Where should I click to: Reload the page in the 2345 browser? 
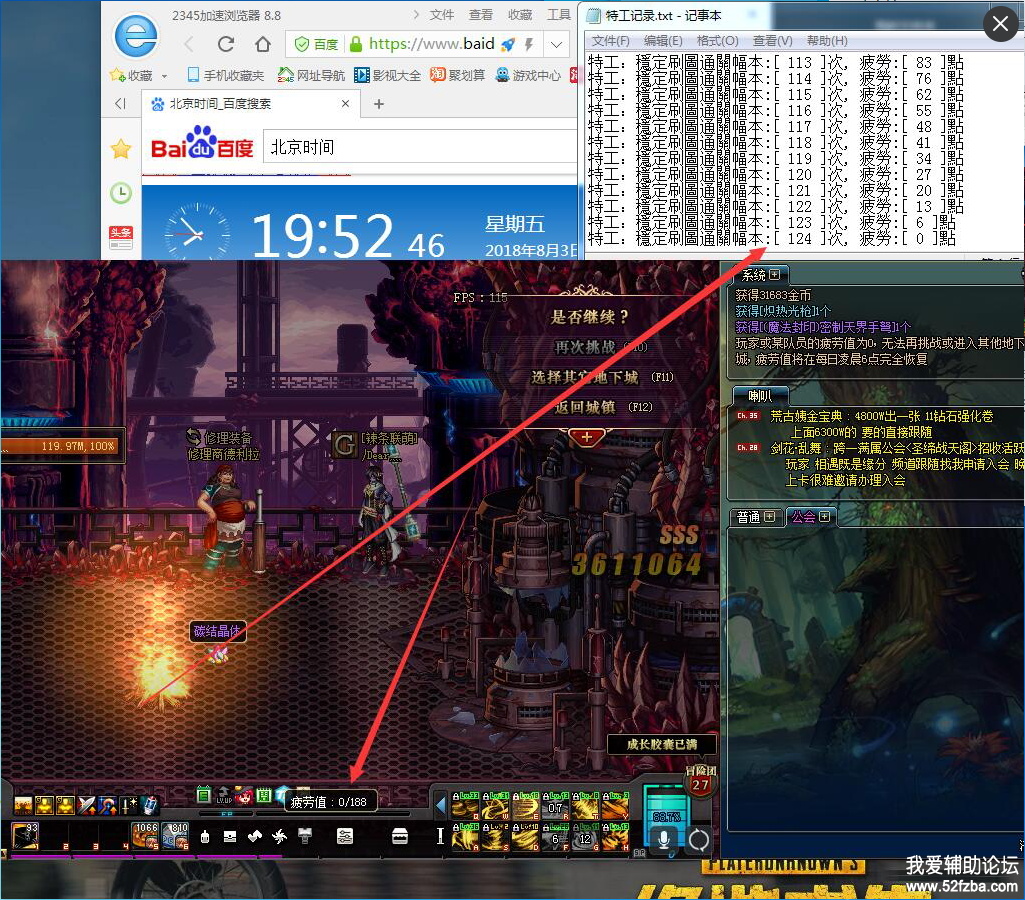pos(226,44)
